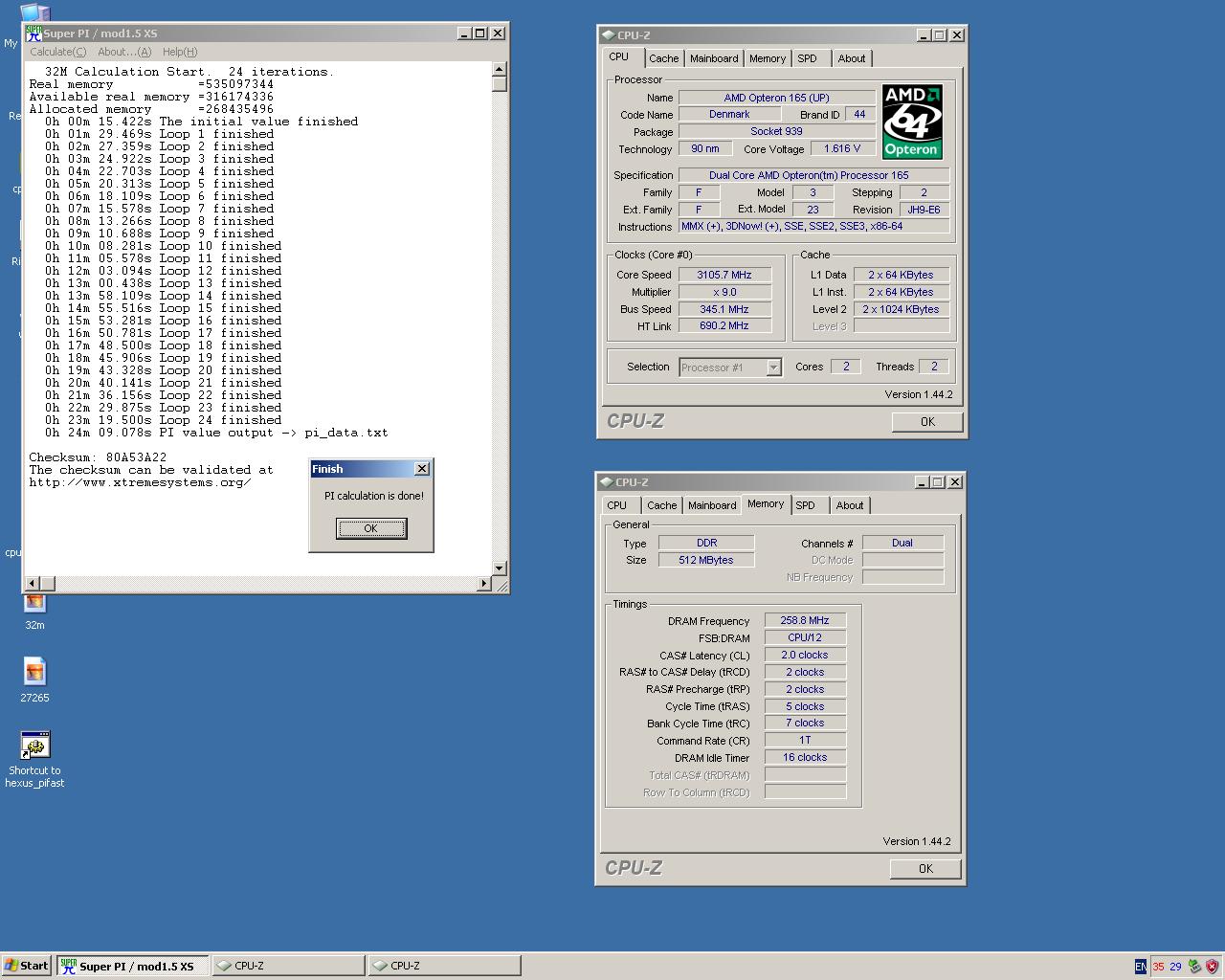The image size is (1225, 980).
Task: Click the Multiplier value x 9.0
Action: pyautogui.click(x=724, y=292)
